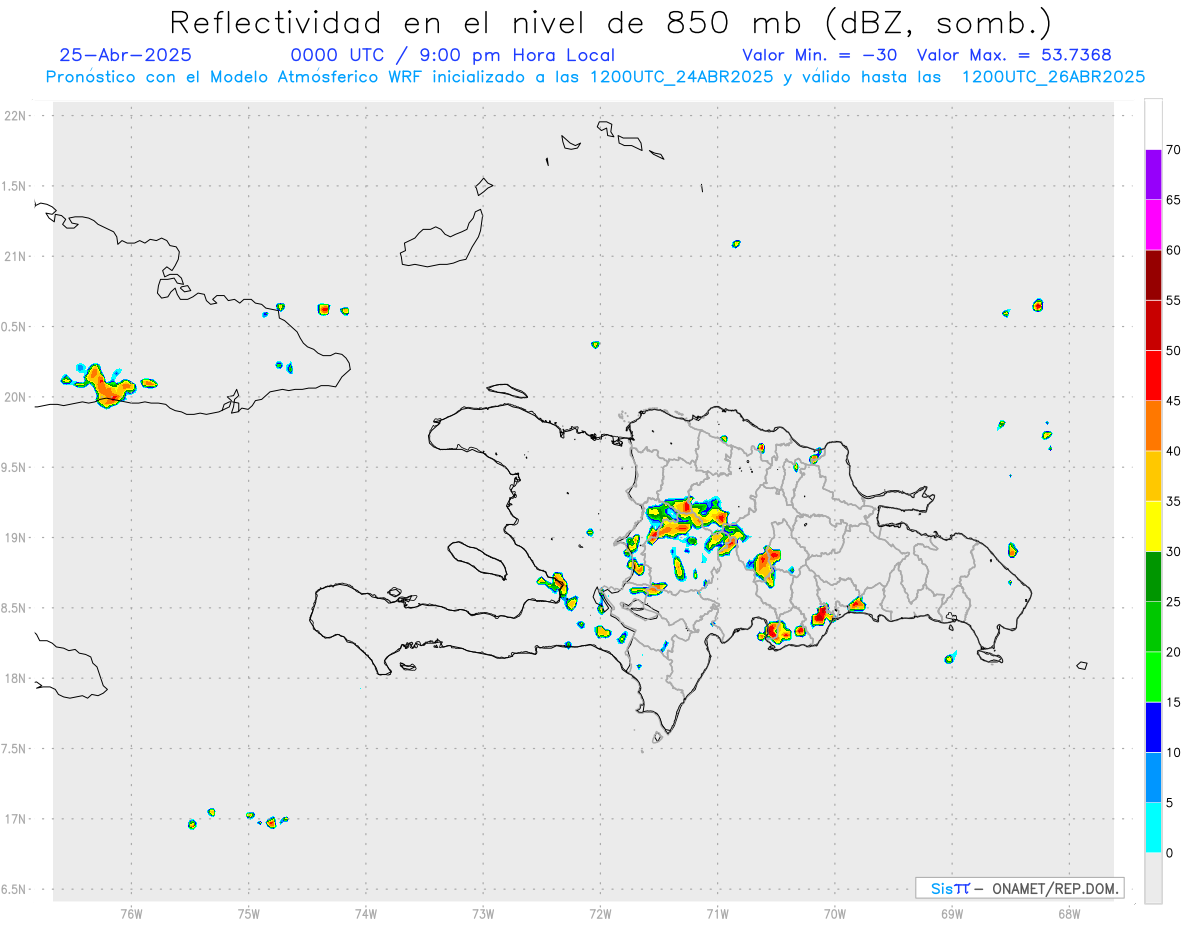Click the 'Valor Min. = -30' text
The width and height of the screenshot is (1200, 927).
[x=819, y=55]
